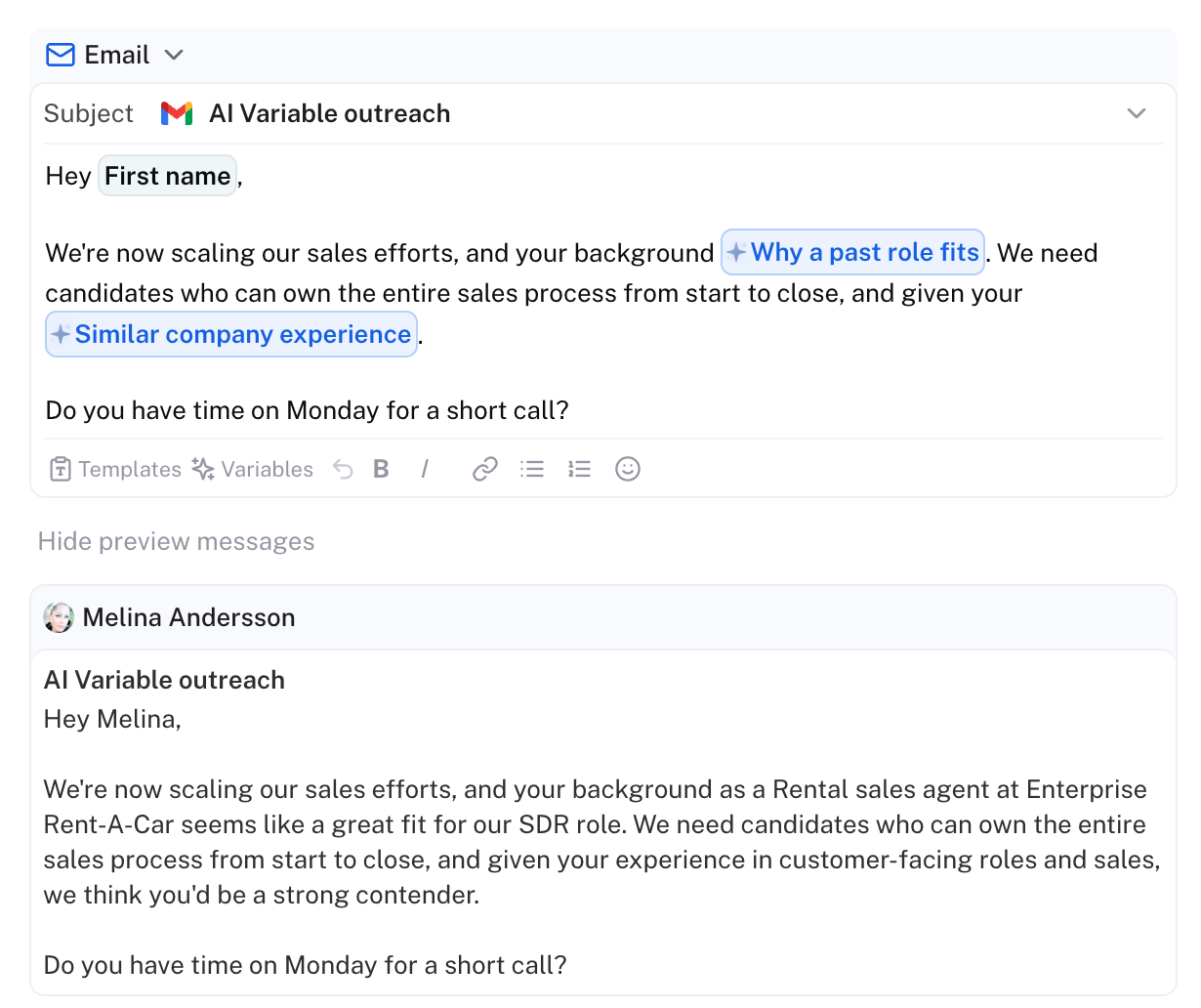Click the Similar company experience AI variable

click(231, 334)
